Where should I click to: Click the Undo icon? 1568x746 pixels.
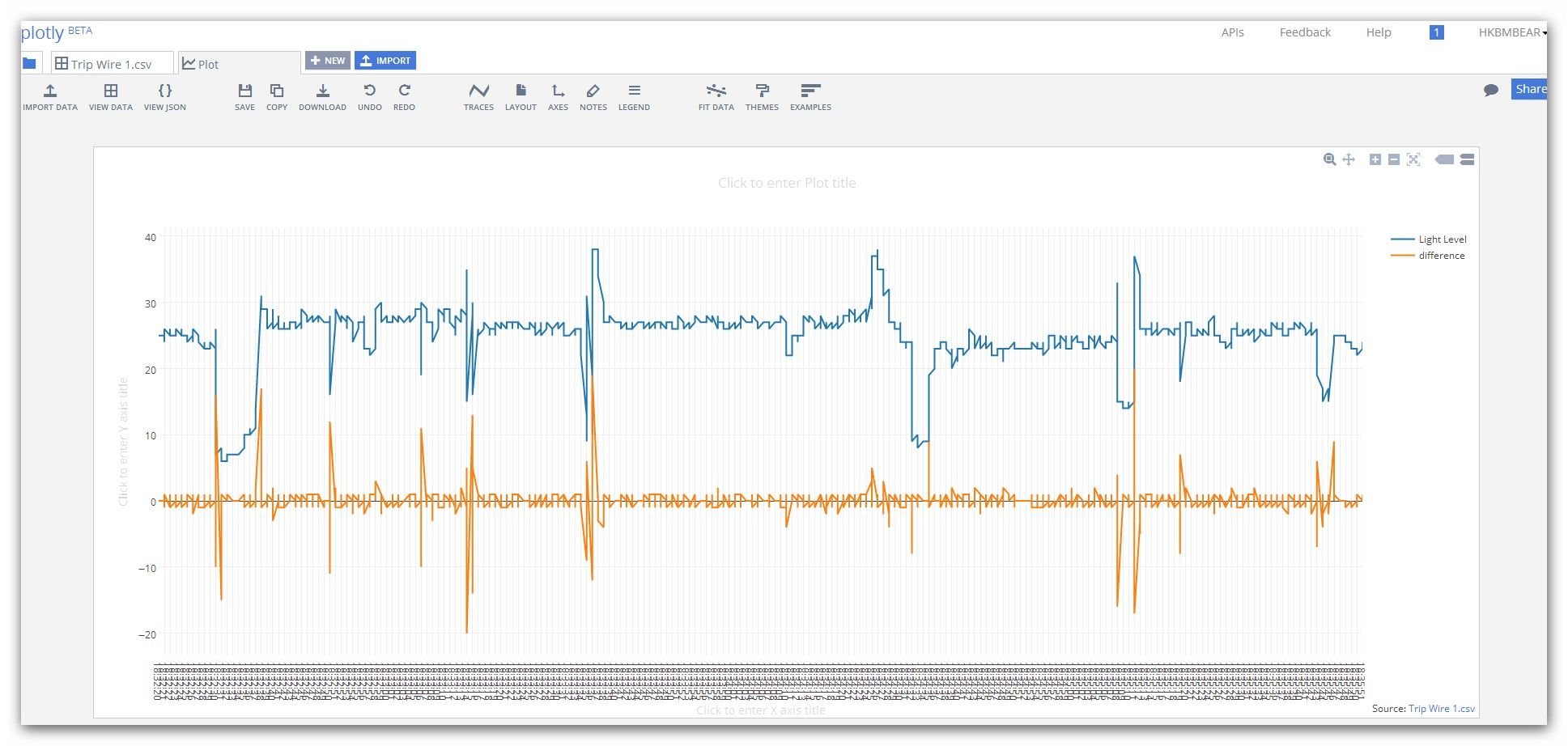pyautogui.click(x=370, y=95)
